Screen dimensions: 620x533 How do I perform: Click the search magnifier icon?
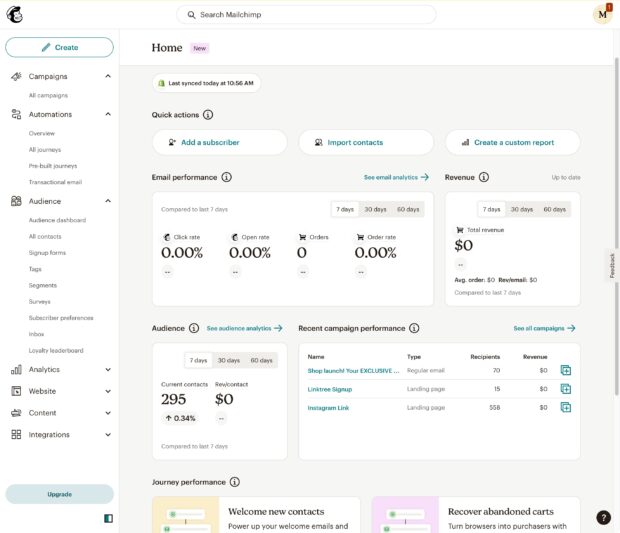pyautogui.click(x=191, y=15)
